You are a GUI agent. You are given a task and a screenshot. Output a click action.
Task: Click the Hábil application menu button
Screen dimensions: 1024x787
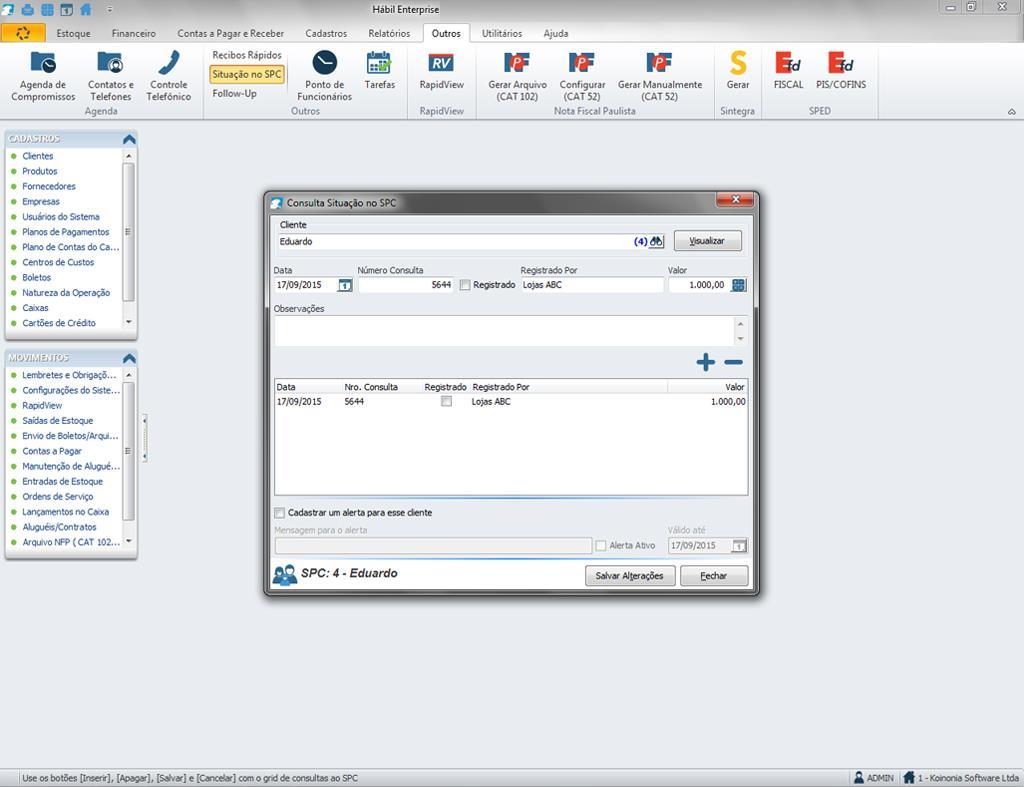(x=24, y=33)
